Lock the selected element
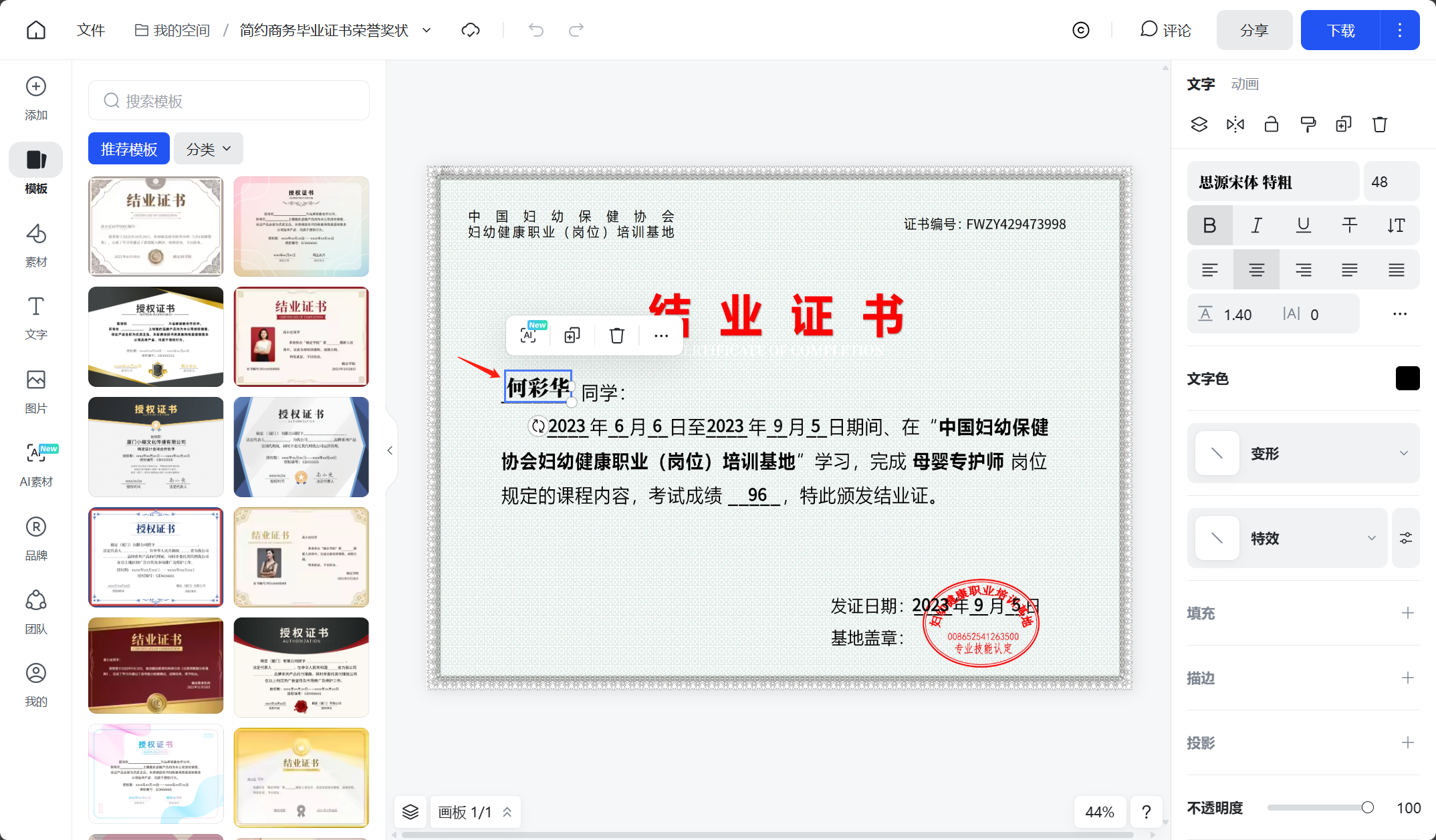This screenshot has height=840, width=1436. (1272, 124)
